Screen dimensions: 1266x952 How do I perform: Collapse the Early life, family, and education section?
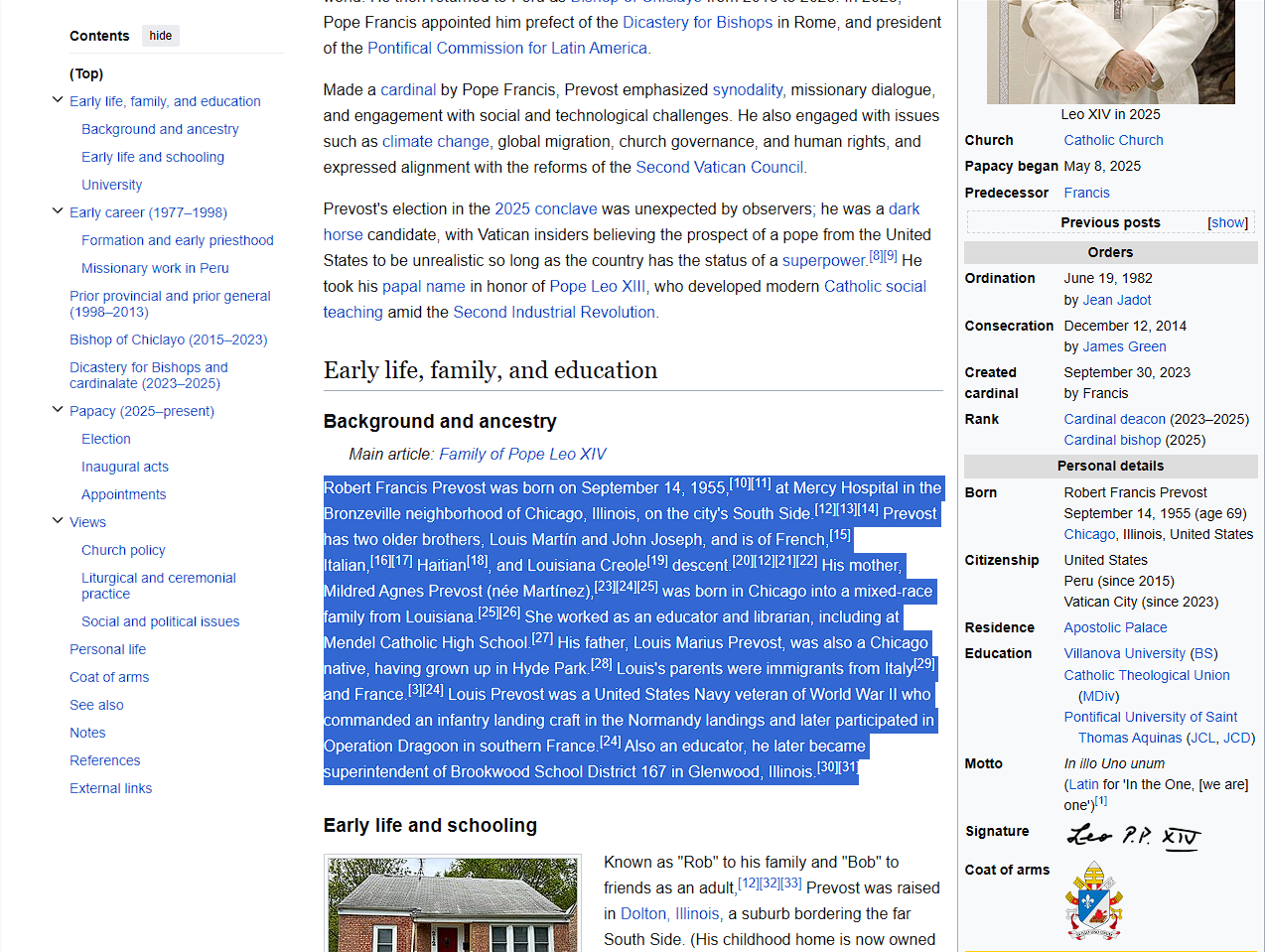tap(58, 100)
